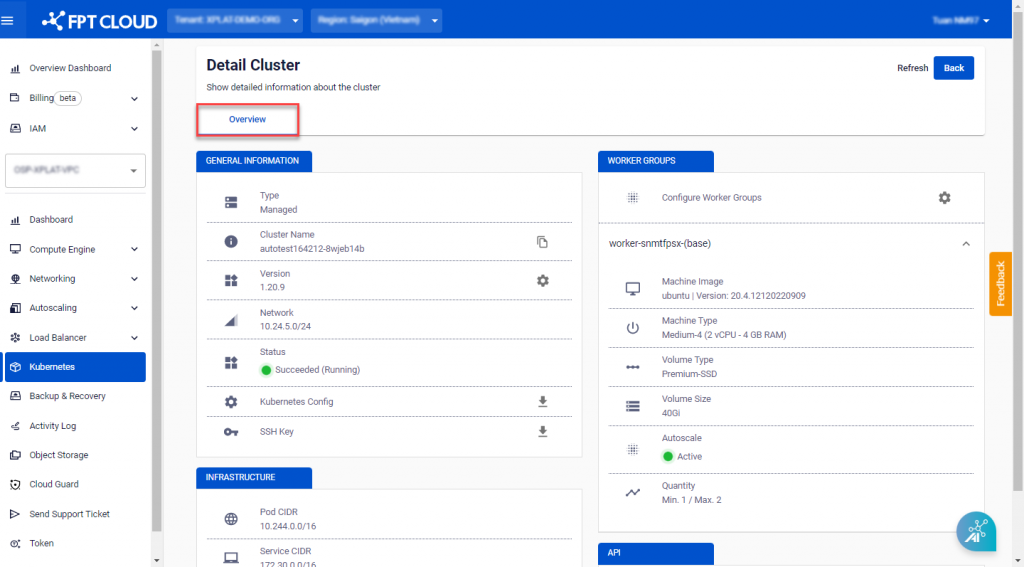The height and width of the screenshot is (567, 1024).
Task: Open the Feedback side tab
Action: (1000, 284)
